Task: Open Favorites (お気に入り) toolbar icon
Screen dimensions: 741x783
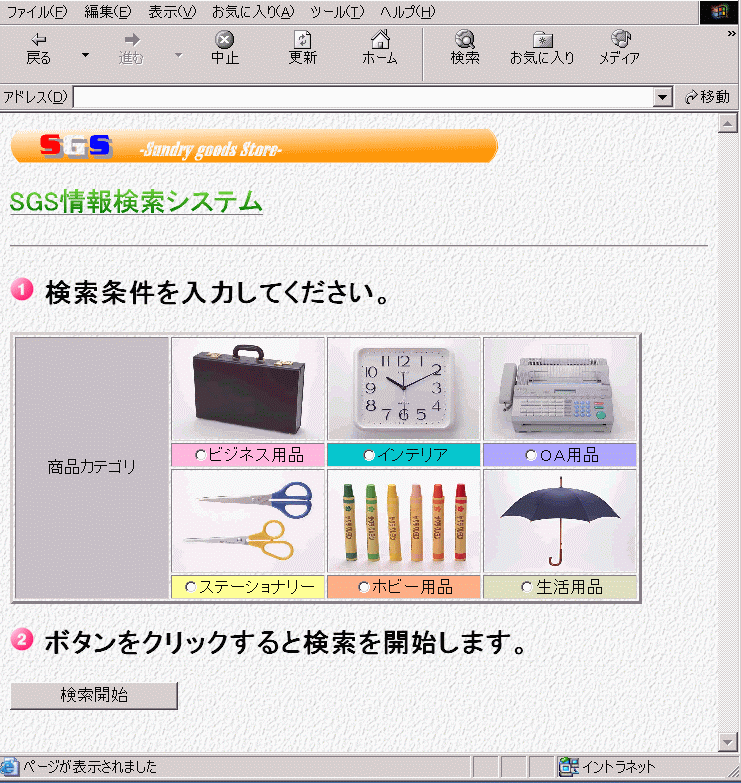Action: (542, 40)
